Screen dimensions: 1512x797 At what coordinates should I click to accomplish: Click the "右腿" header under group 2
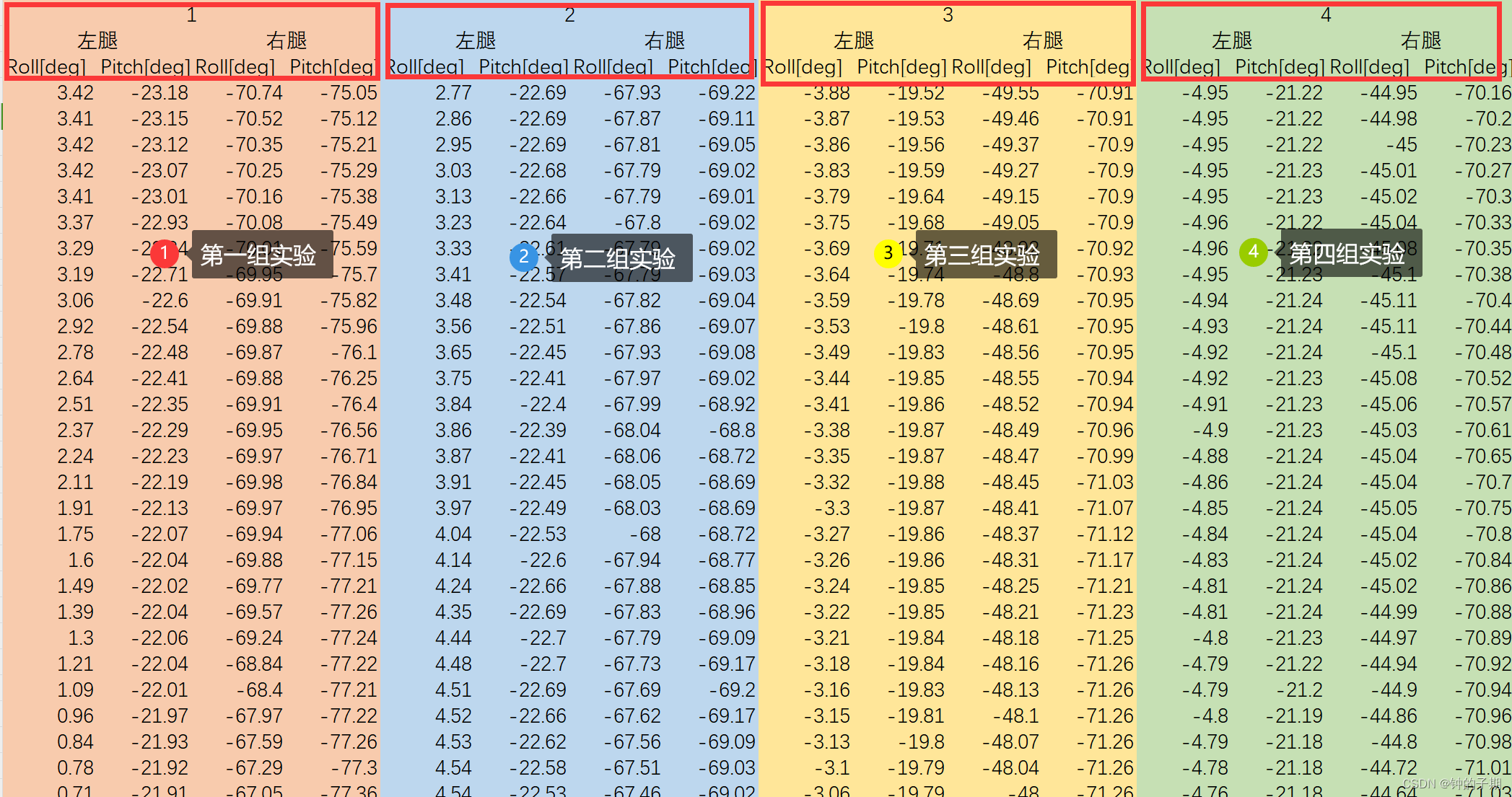tap(664, 41)
